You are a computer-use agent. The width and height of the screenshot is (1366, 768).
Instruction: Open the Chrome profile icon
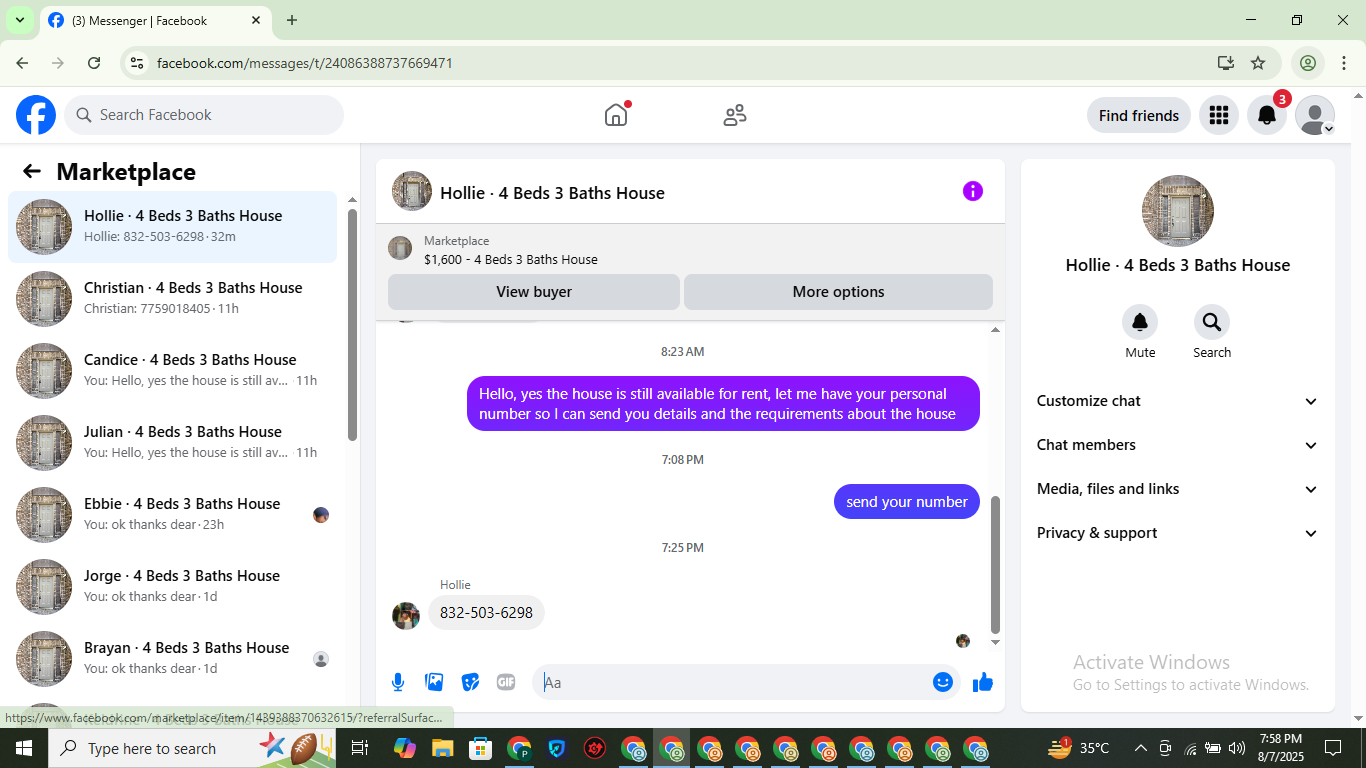[1308, 63]
